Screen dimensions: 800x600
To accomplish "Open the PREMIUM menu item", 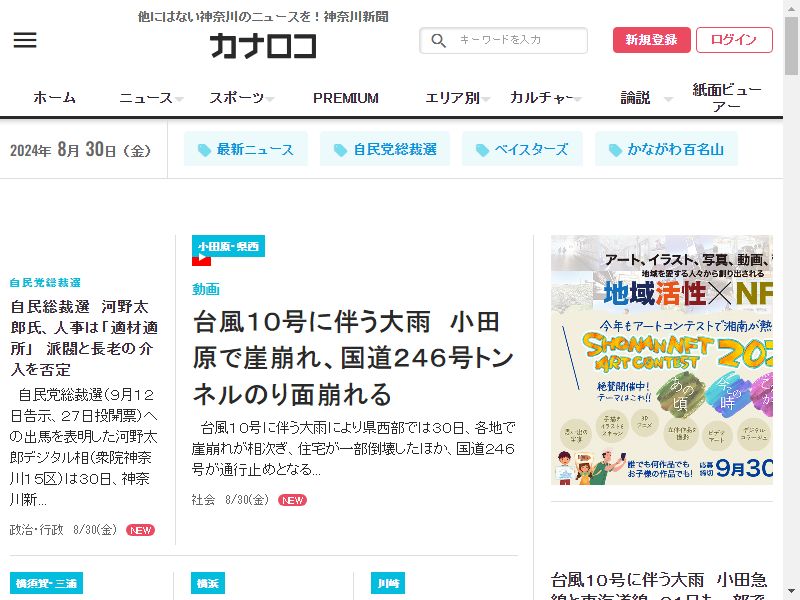I will pos(346,98).
